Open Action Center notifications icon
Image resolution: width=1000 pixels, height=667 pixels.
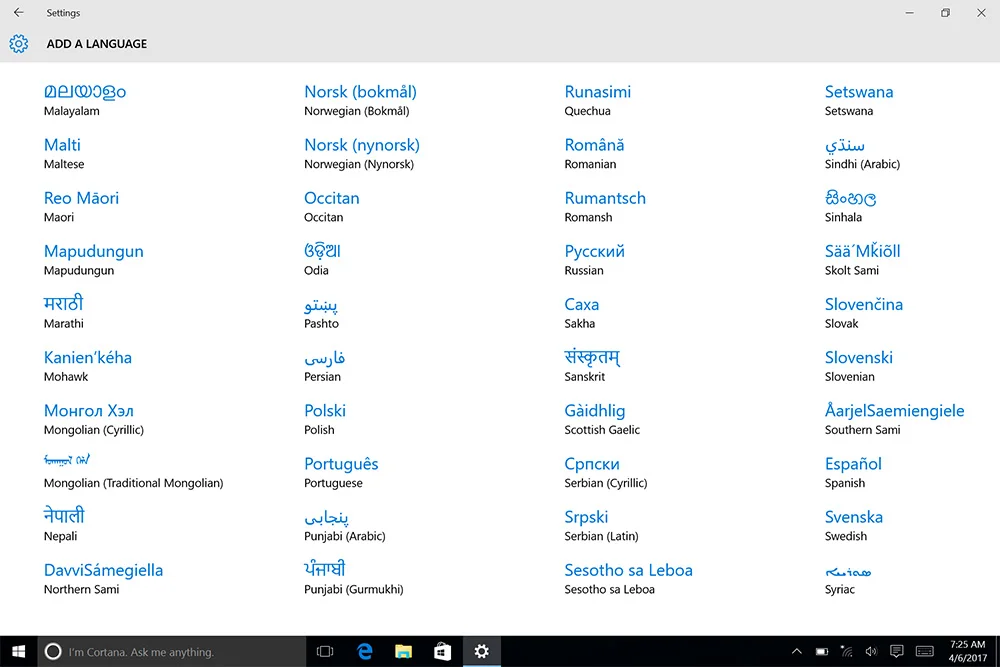[x=897, y=651]
